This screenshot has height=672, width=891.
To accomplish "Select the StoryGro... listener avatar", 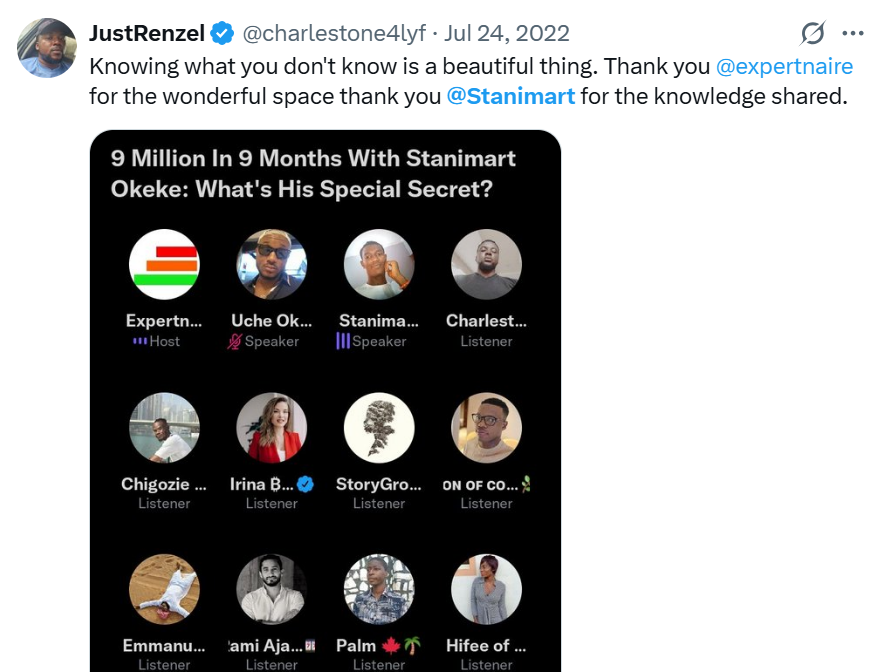I will pos(379,428).
